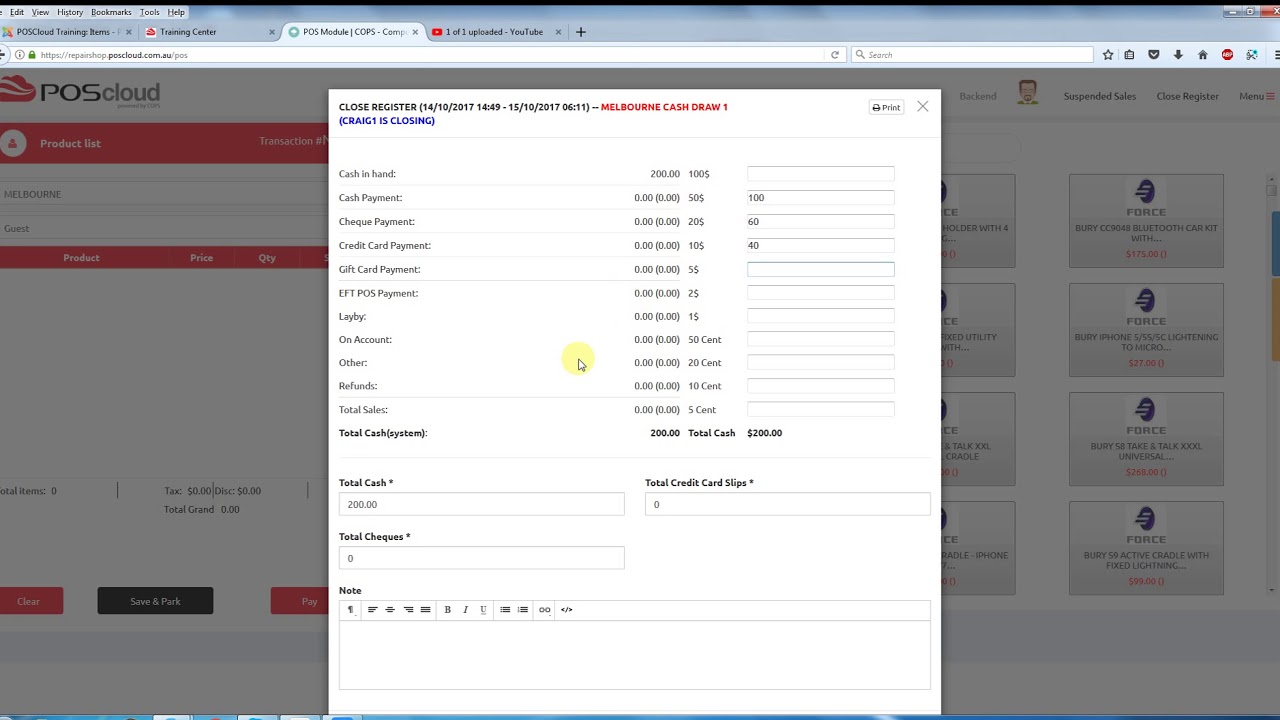1280x720 pixels.
Task: Save page to Pocket
Action: 1153,55
